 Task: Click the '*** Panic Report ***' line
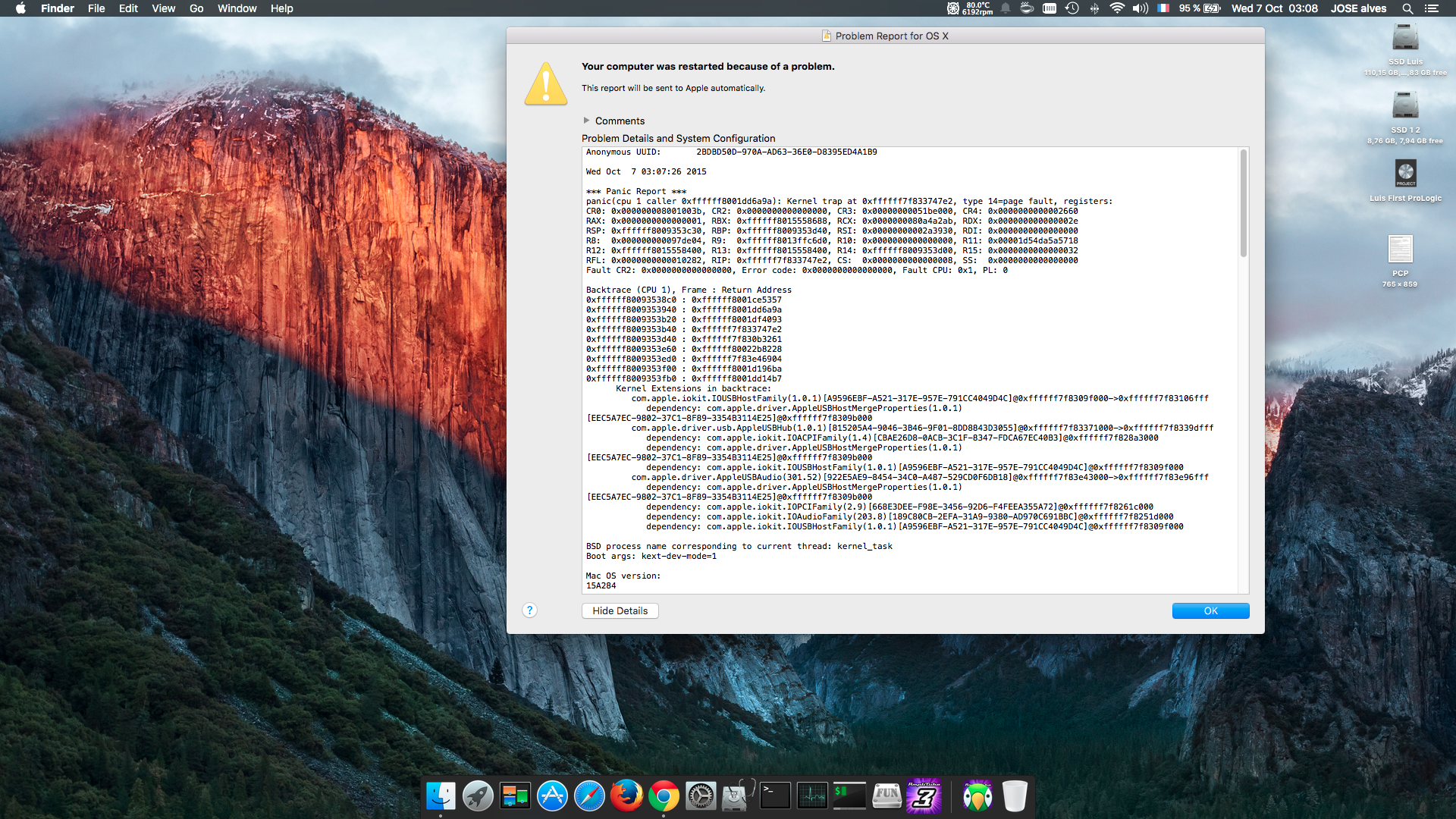pyautogui.click(x=635, y=191)
